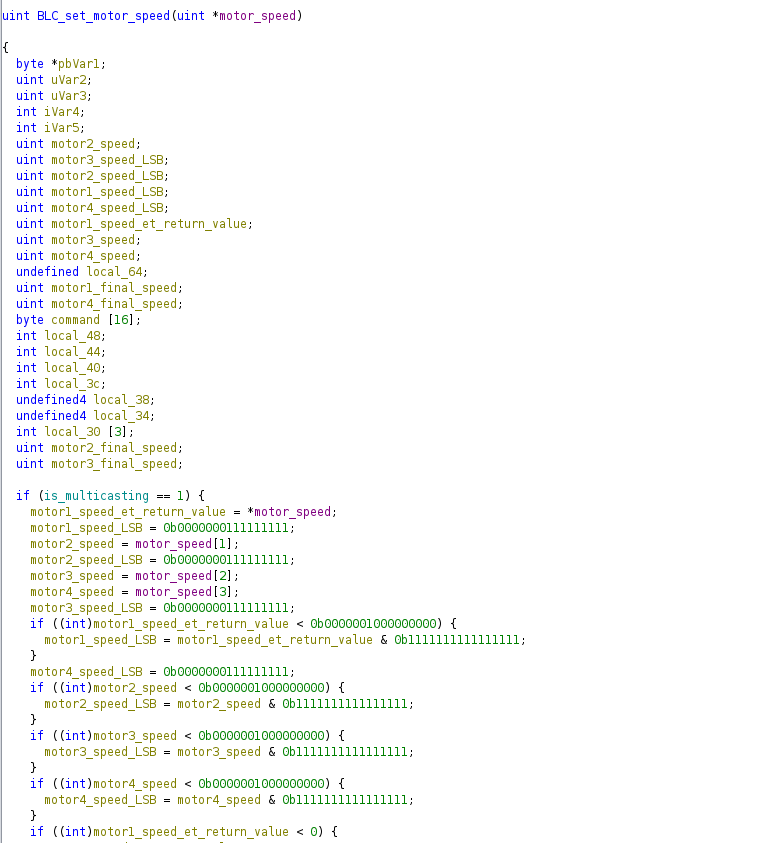Select the local_64 undefined variable
775x843 pixels.
click(x=114, y=272)
